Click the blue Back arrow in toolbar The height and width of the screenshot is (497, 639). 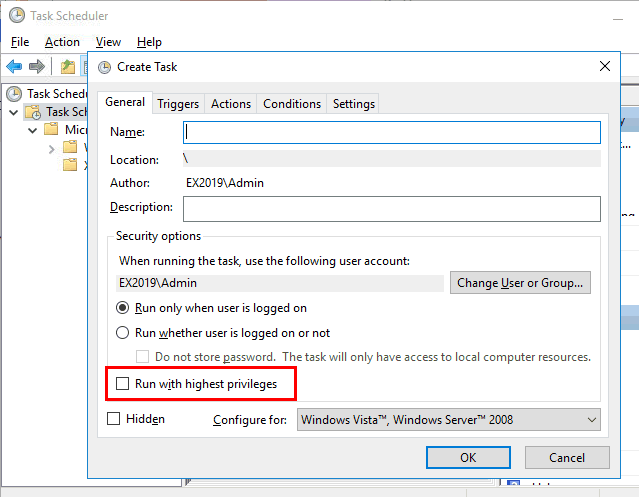point(14,66)
